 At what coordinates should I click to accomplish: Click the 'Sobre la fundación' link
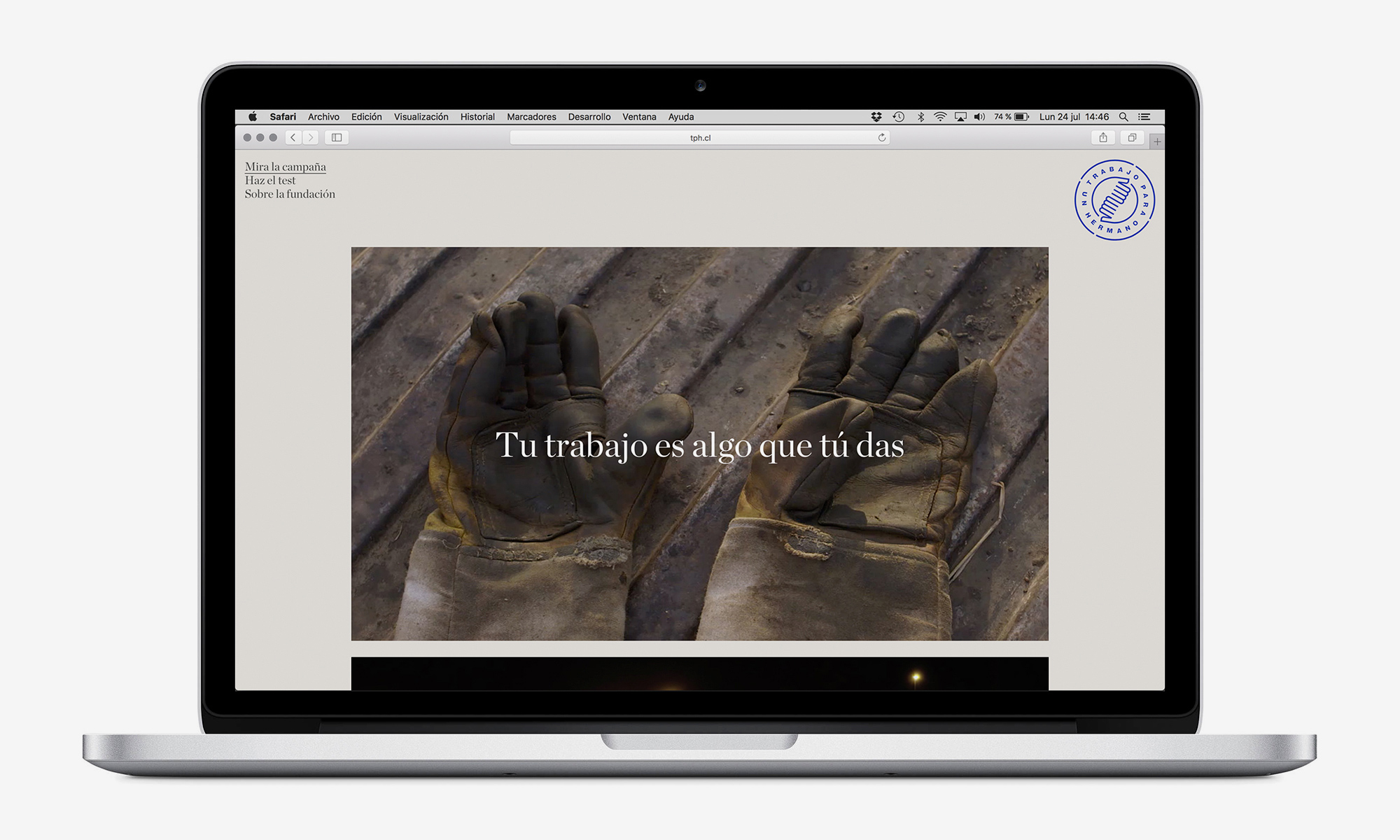point(290,194)
